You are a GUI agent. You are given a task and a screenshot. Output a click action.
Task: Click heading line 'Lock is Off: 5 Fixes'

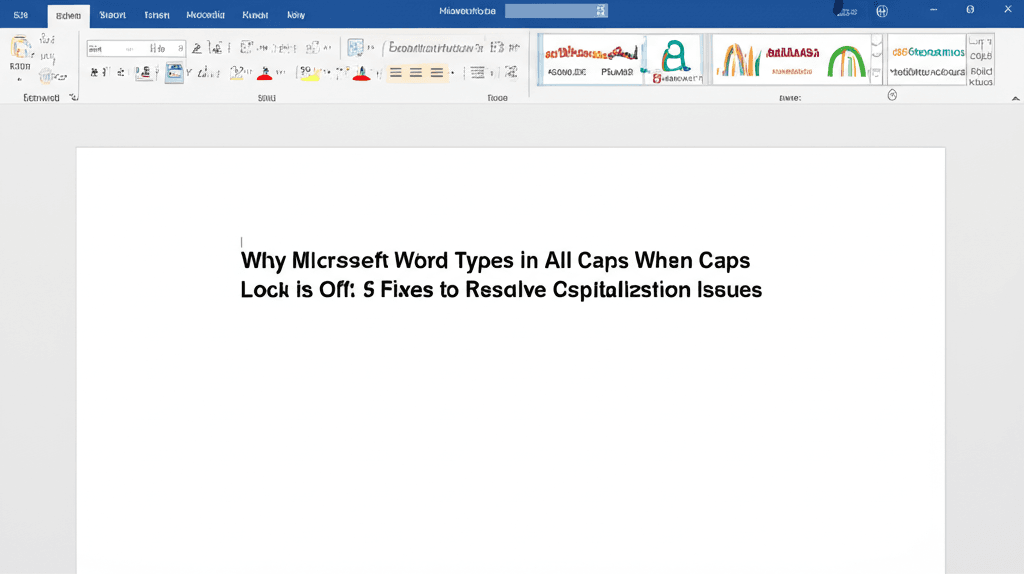click(x=337, y=289)
